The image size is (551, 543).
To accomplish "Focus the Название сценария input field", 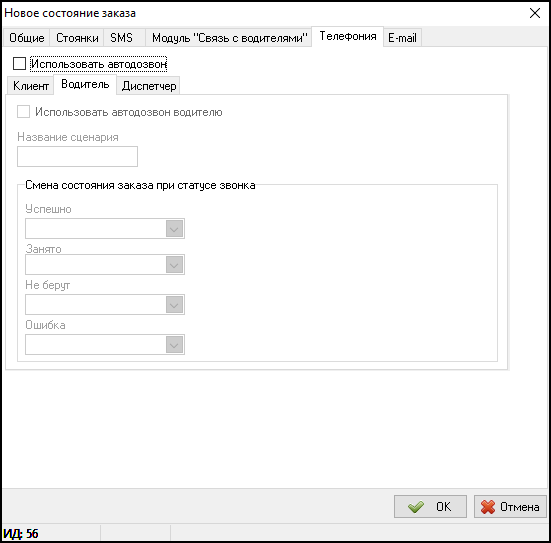I will 77,157.
